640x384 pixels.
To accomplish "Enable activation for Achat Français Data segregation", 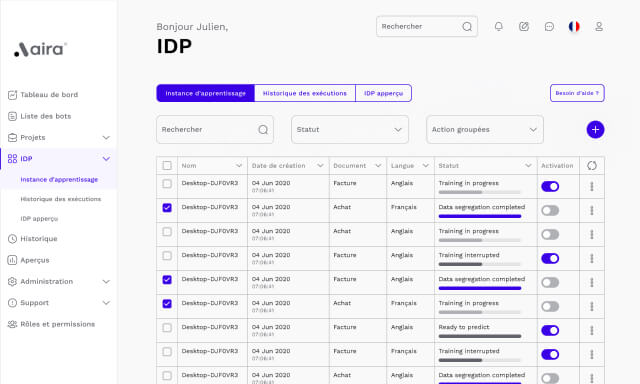I will pos(550,211).
